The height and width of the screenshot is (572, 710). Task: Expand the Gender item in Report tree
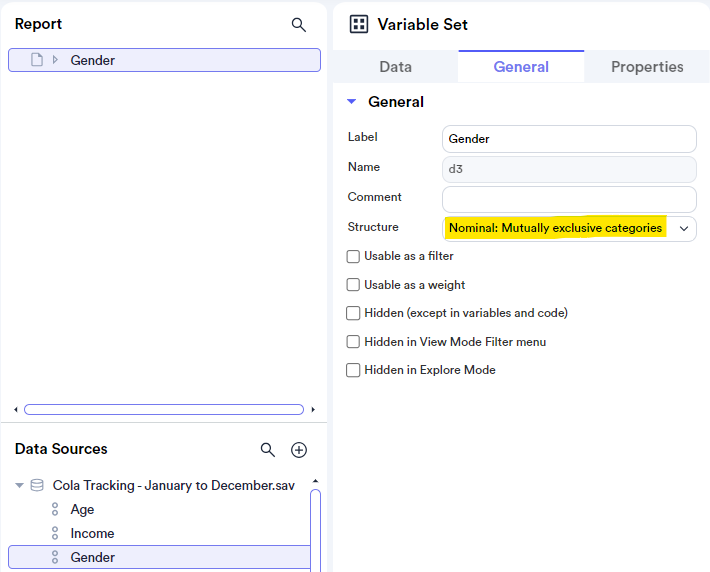point(55,60)
